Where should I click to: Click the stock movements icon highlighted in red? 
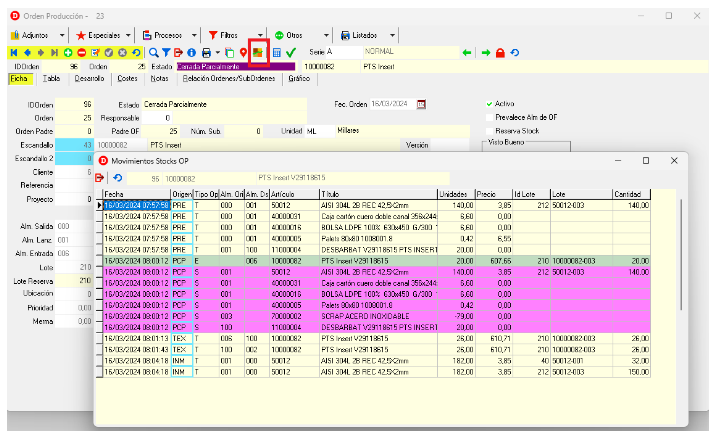(x=259, y=52)
